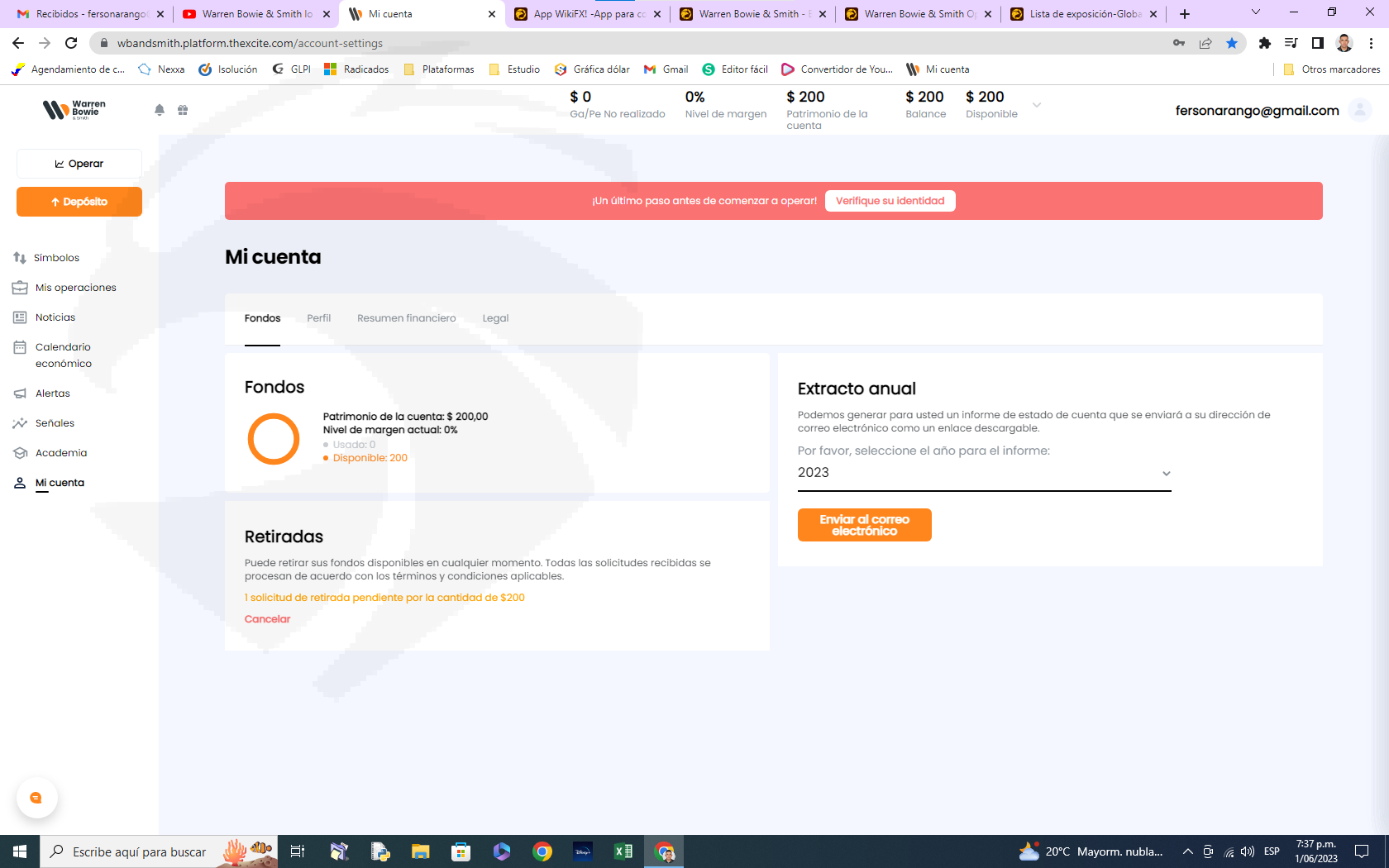Screen dimensions: 1389x868
Task: Reload the page with browser refresh
Action: tap(71, 43)
